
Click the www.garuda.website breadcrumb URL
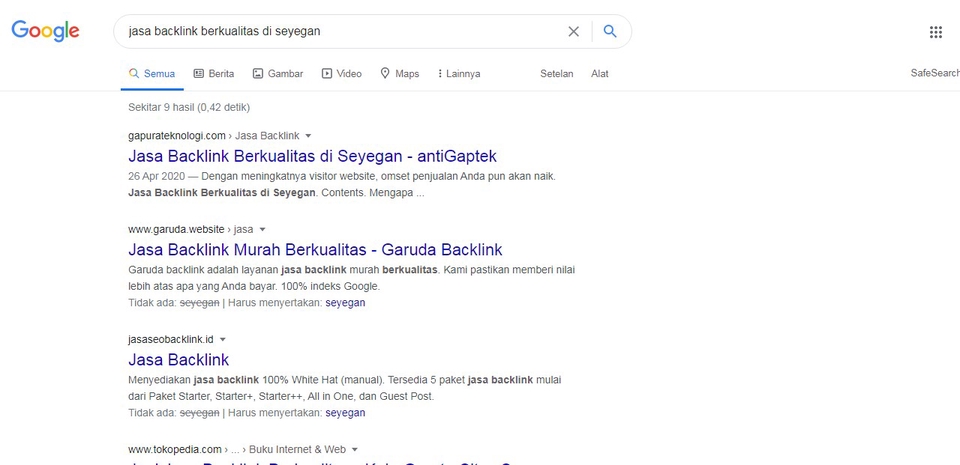[x=176, y=229]
